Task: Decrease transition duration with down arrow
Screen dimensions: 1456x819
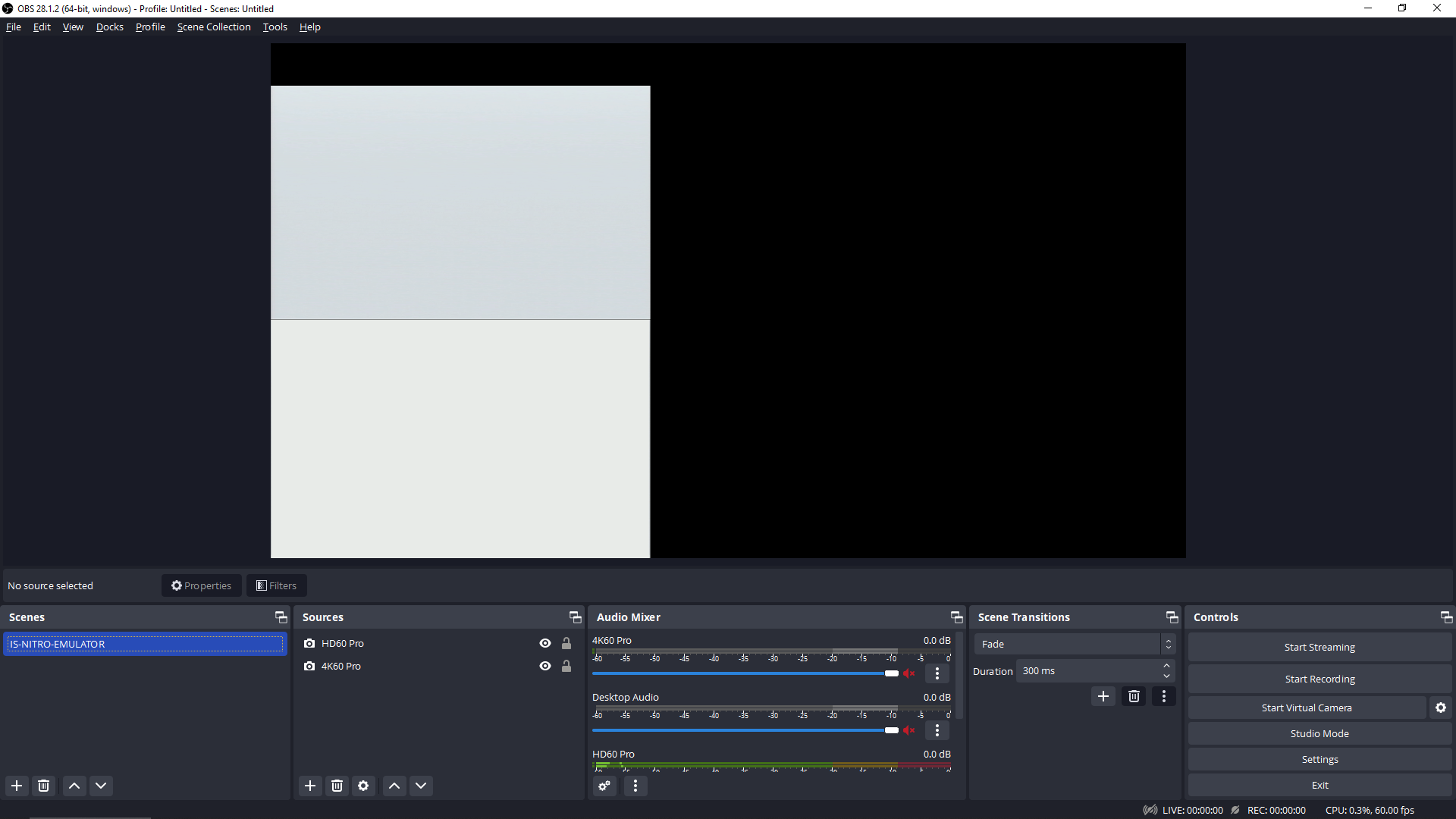Action: click(1166, 676)
